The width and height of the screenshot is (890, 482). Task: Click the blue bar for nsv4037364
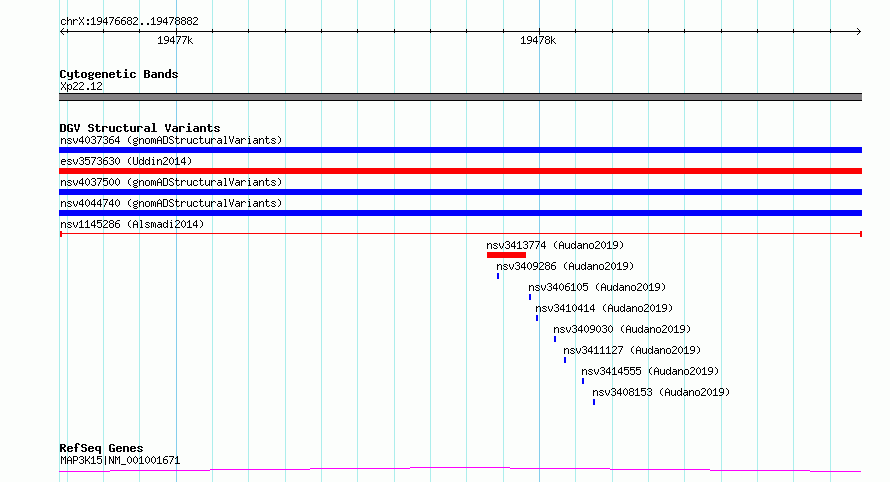point(460,150)
